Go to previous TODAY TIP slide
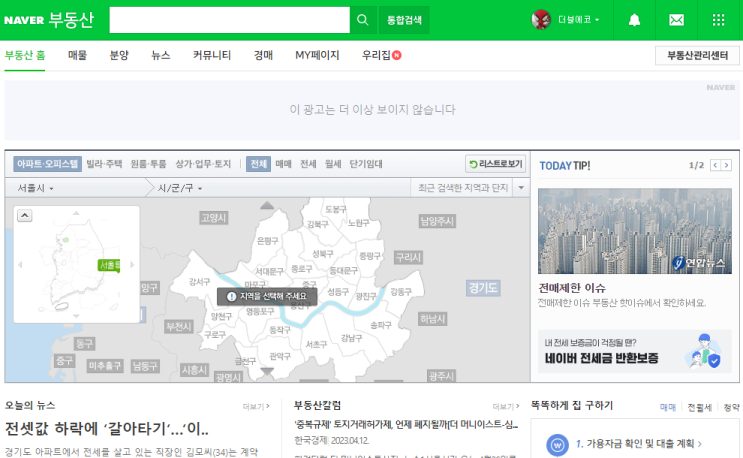743x458 pixels. [x=715, y=165]
